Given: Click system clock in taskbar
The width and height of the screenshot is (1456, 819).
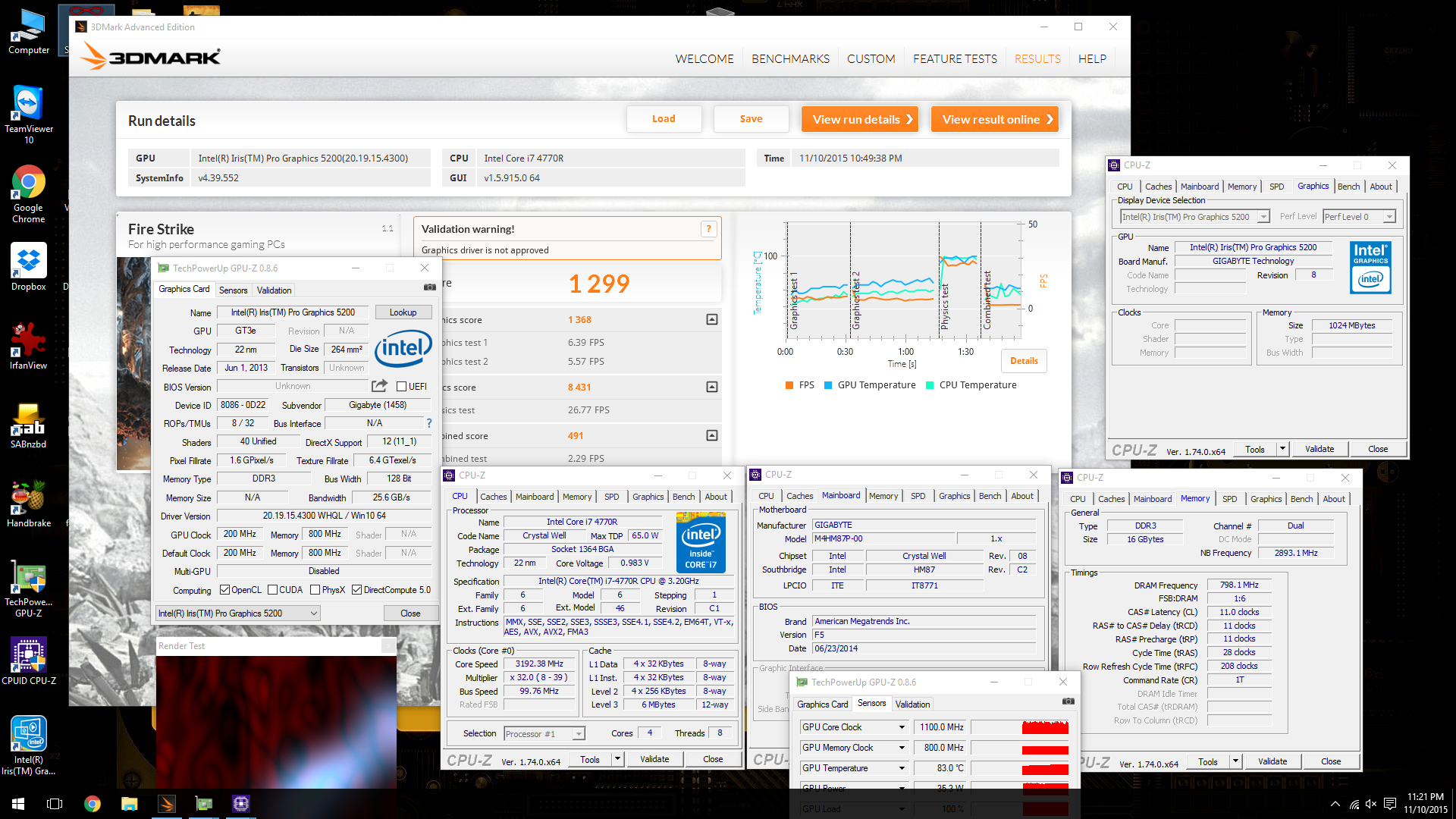Looking at the screenshot, I should pyautogui.click(x=1426, y=803).
